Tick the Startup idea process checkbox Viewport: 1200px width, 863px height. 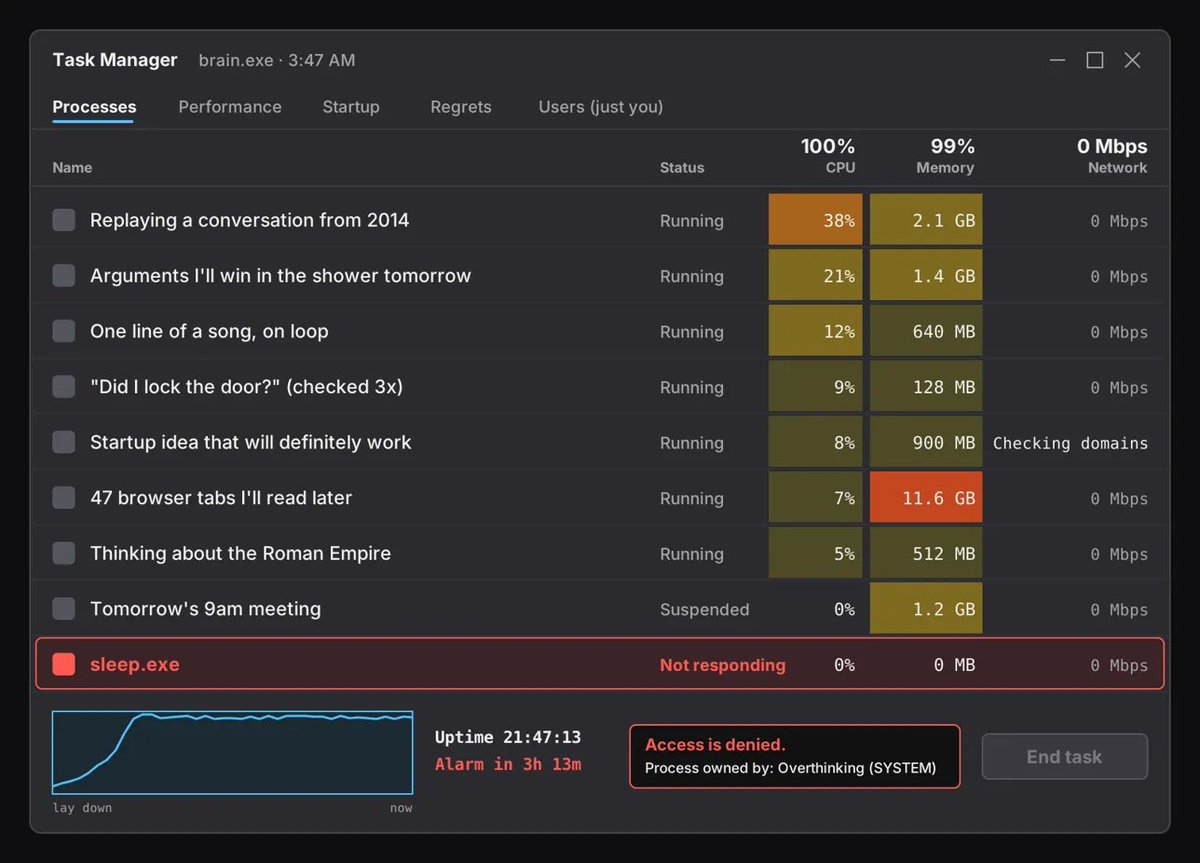point(64,442)
